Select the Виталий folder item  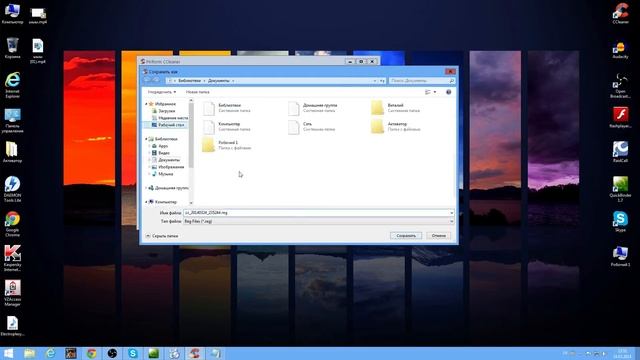pos(396,108)
